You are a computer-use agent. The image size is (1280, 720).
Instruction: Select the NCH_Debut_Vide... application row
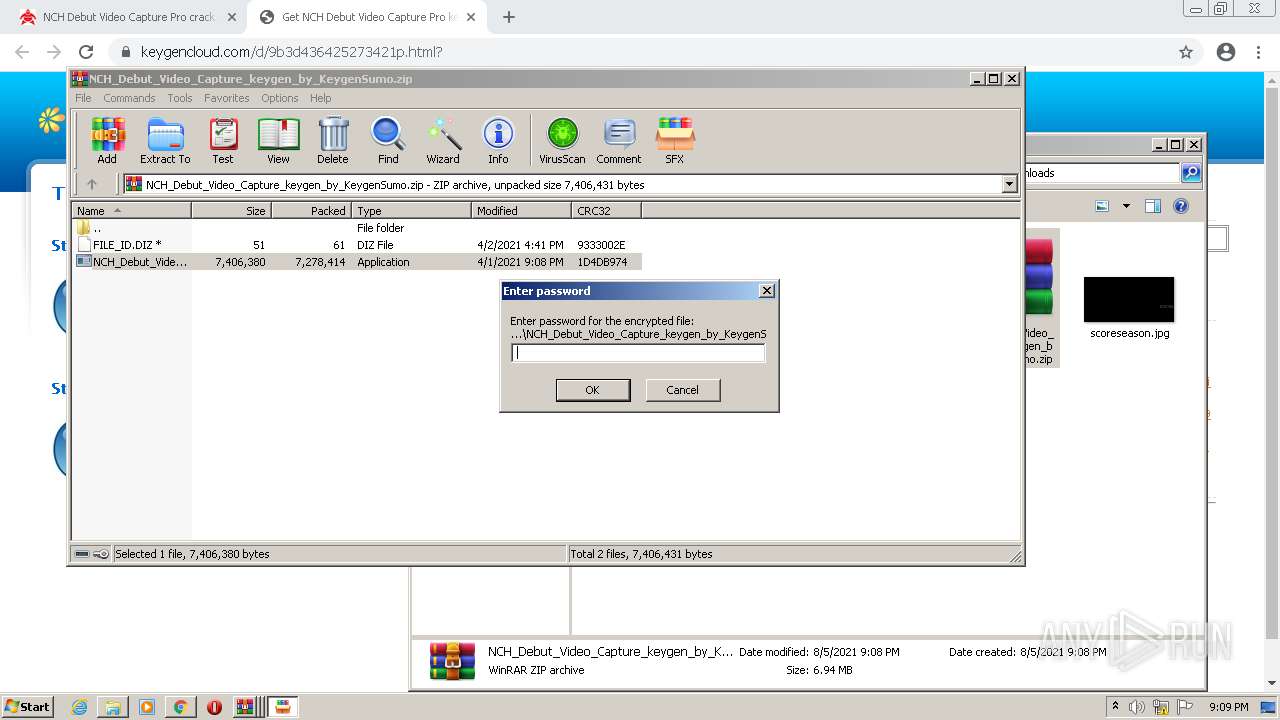click(357, 262)
